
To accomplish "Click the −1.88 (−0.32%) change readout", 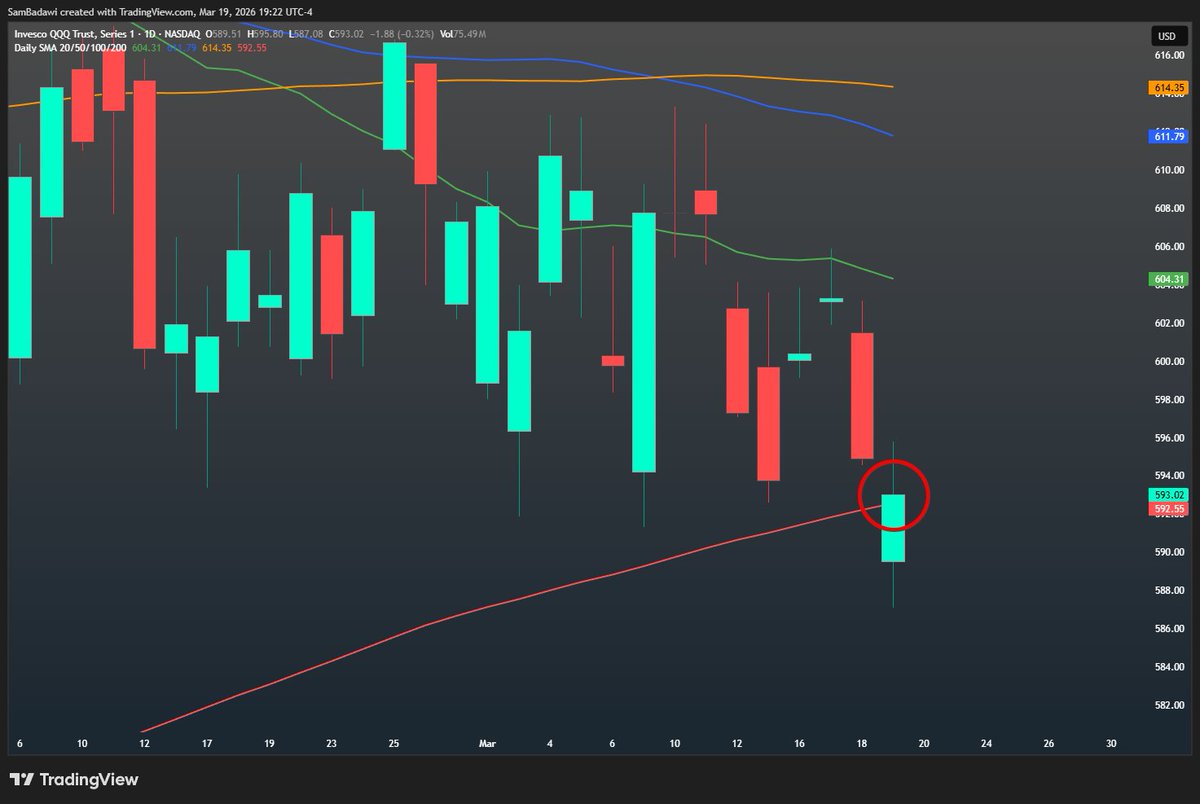I will pyautogui.click(x=401, y=34).
